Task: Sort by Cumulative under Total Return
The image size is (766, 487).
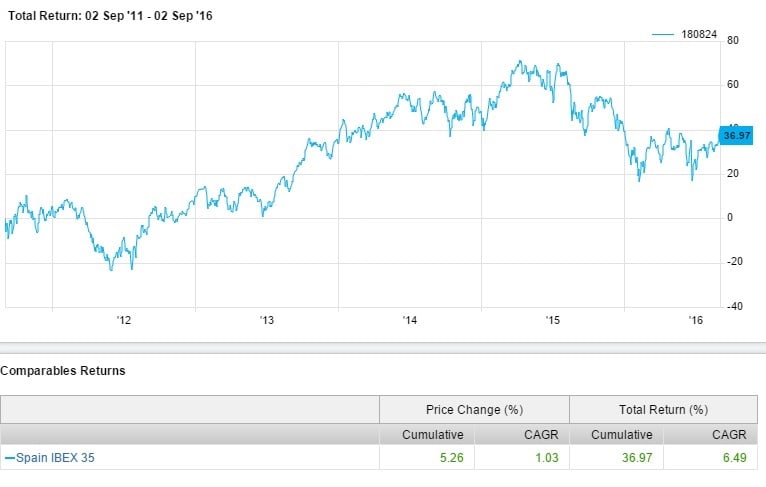Action: pos(620,435)
